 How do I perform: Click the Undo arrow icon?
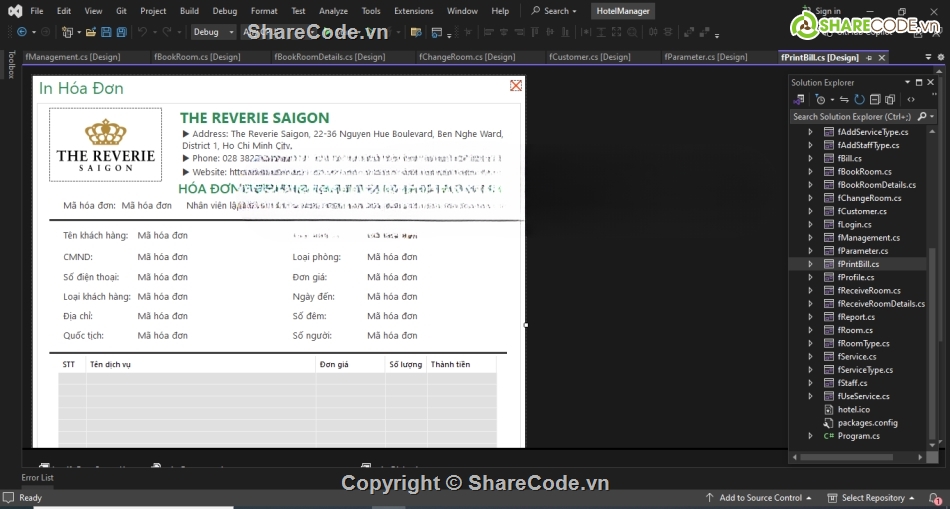pos(142,32)
